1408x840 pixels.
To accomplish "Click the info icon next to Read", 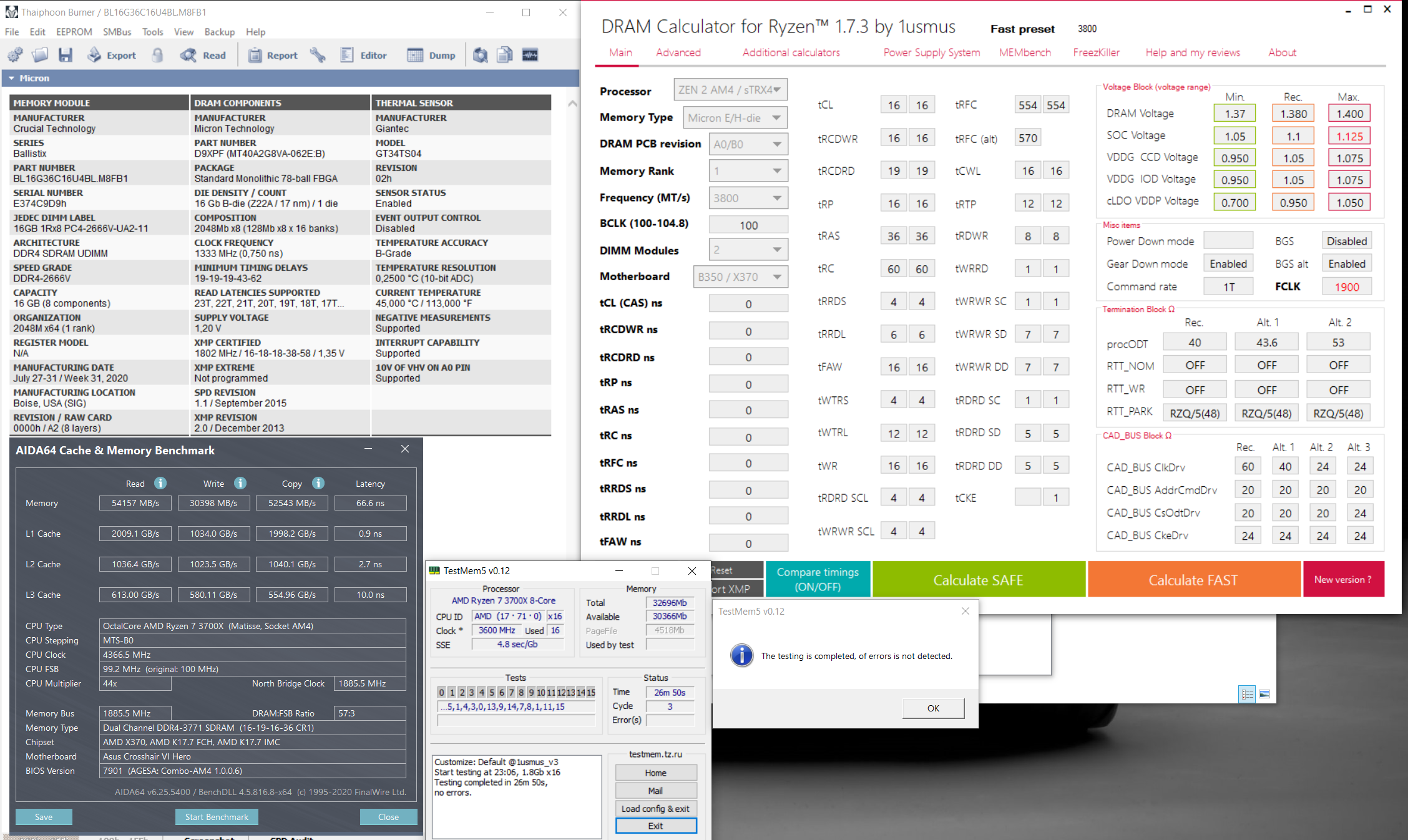I will [x=160, y=483].
